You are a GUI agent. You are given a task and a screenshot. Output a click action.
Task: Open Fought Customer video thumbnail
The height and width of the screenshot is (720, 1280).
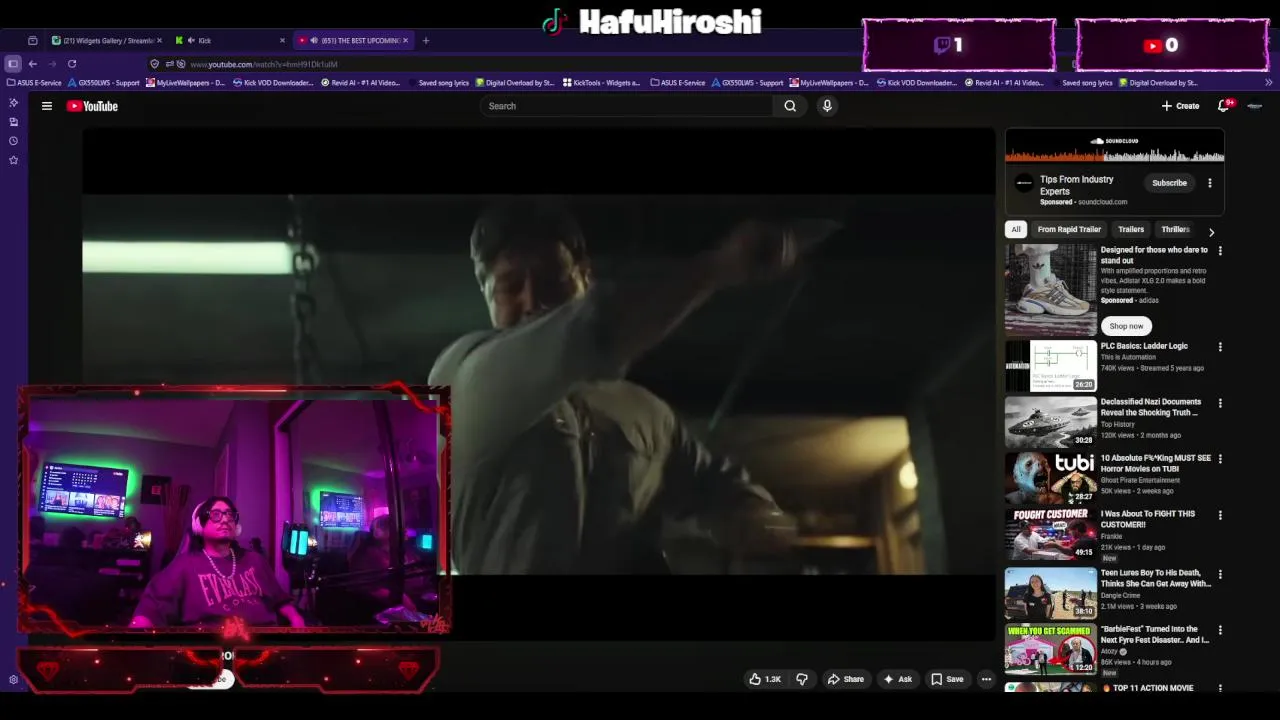pos(1051,534)
